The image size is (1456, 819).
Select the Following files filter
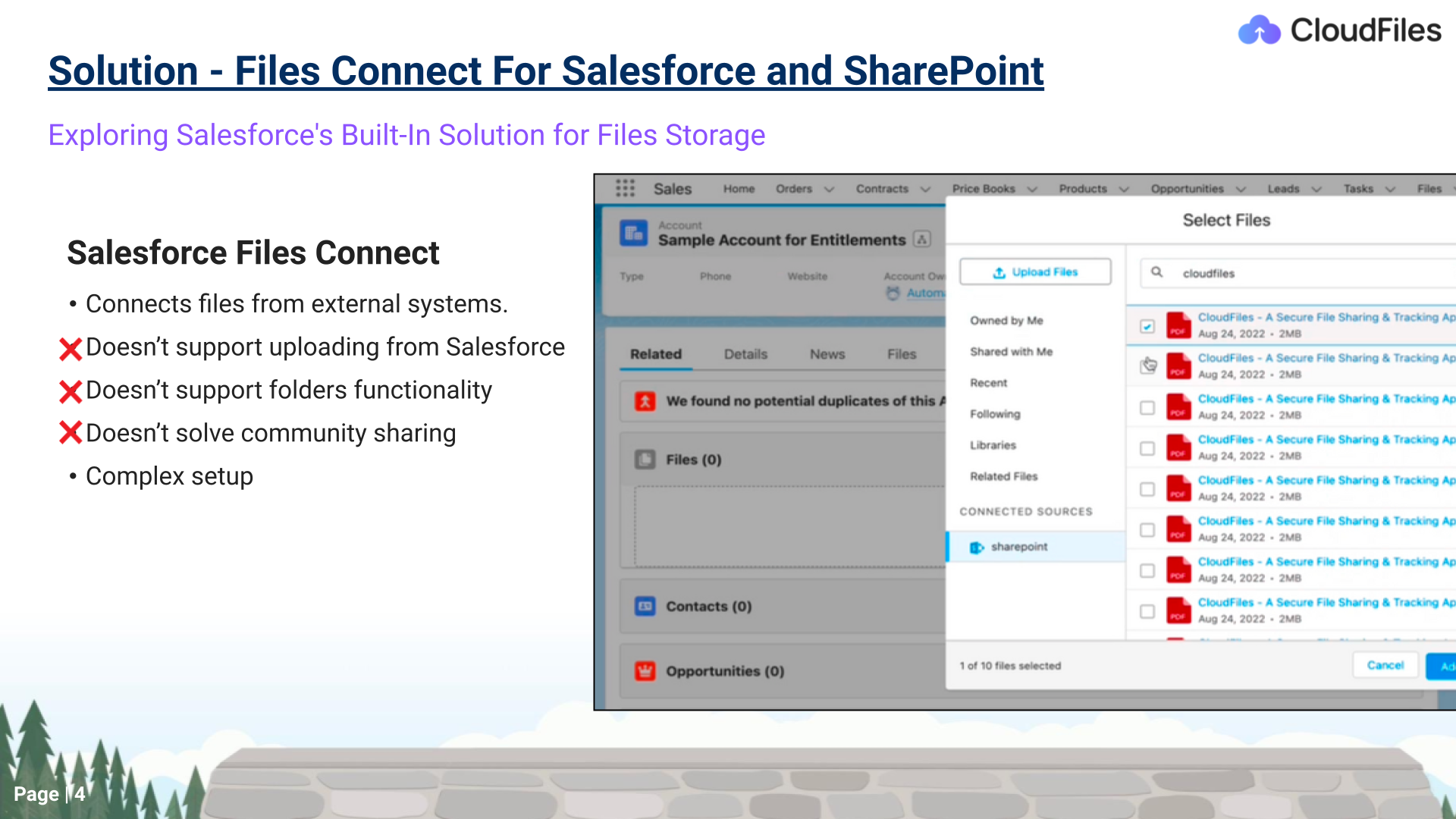[995, 414]
